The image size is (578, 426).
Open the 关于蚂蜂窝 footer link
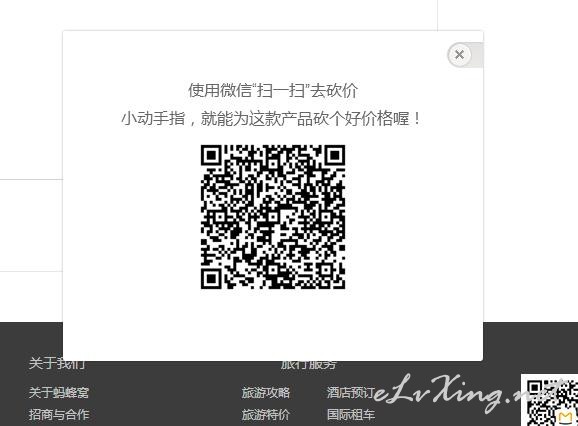click(x=59, y=392)
